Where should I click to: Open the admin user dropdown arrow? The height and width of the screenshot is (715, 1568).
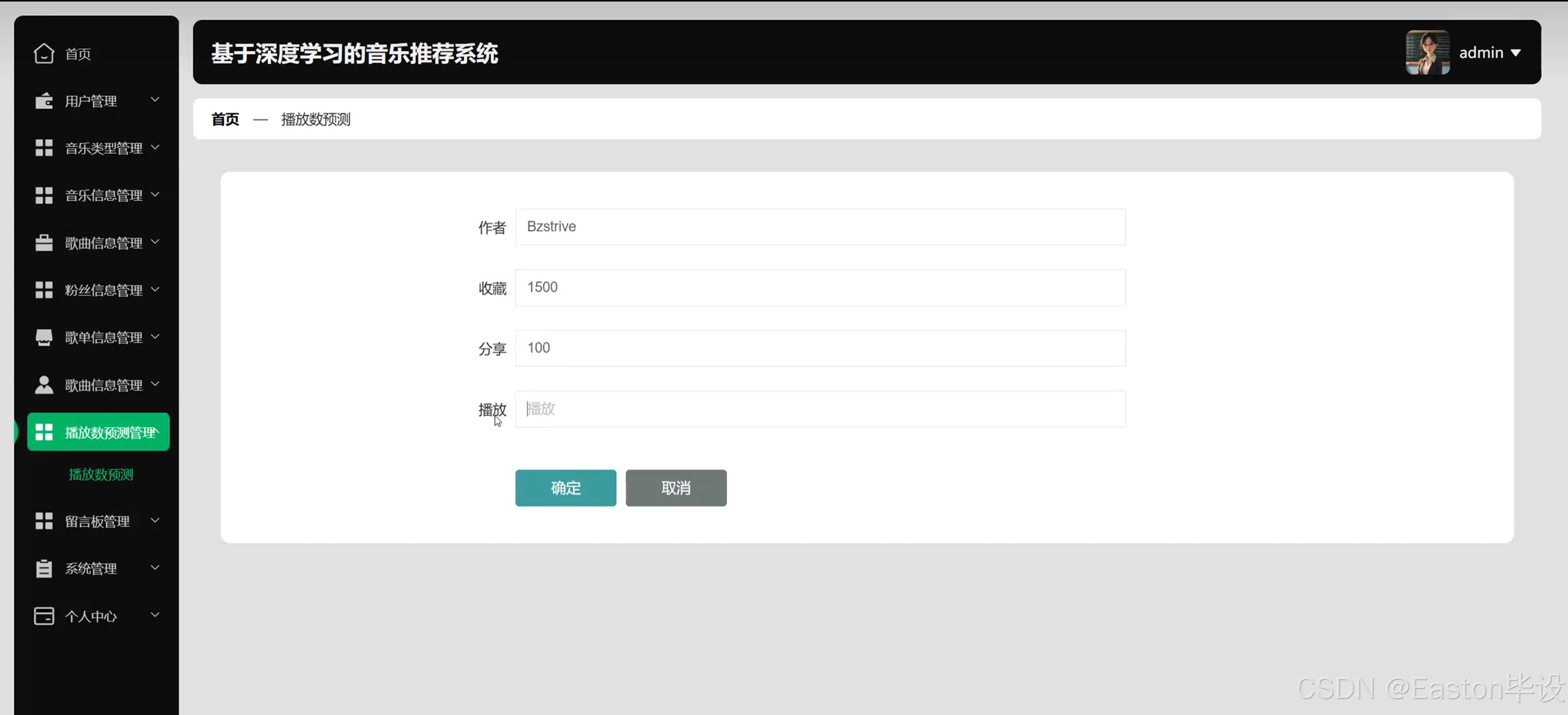click(1516, 53)
